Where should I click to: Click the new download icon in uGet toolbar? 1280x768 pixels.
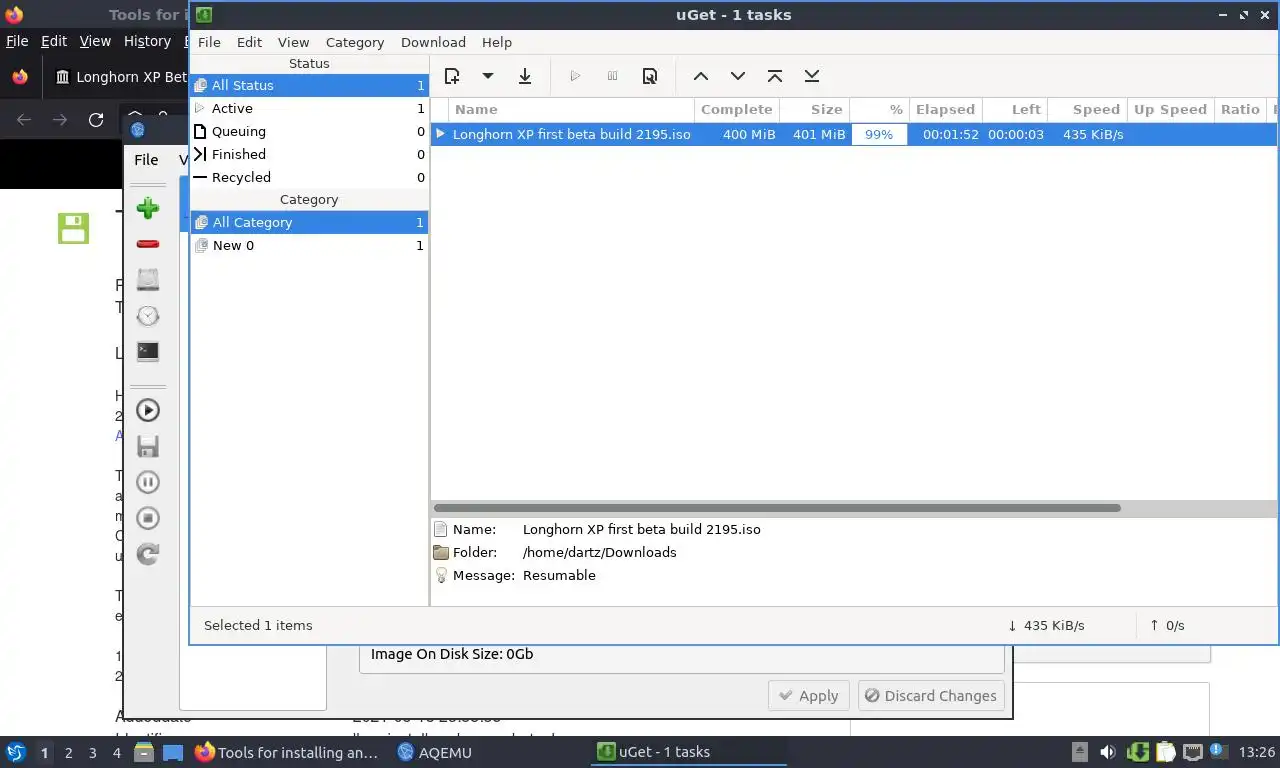[452, 76]
